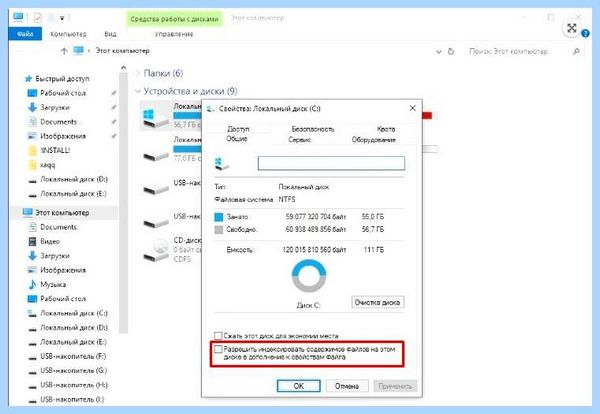Click the up arrow navigation icon
Image resolution: width=600 pixels, height=414 pixels.
pyautogui.click(x=64, y=51)
